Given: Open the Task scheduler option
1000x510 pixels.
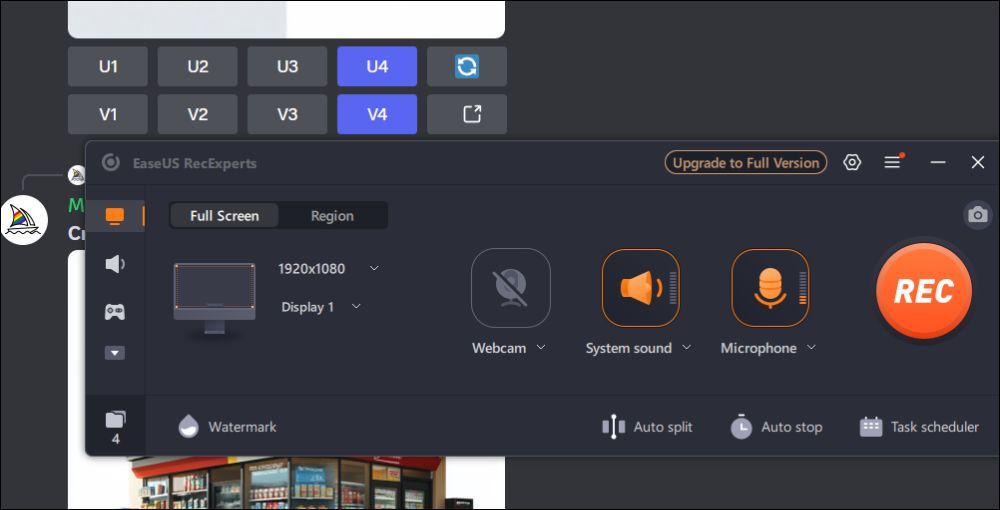Looking at the screenshot, I should 919,427.
